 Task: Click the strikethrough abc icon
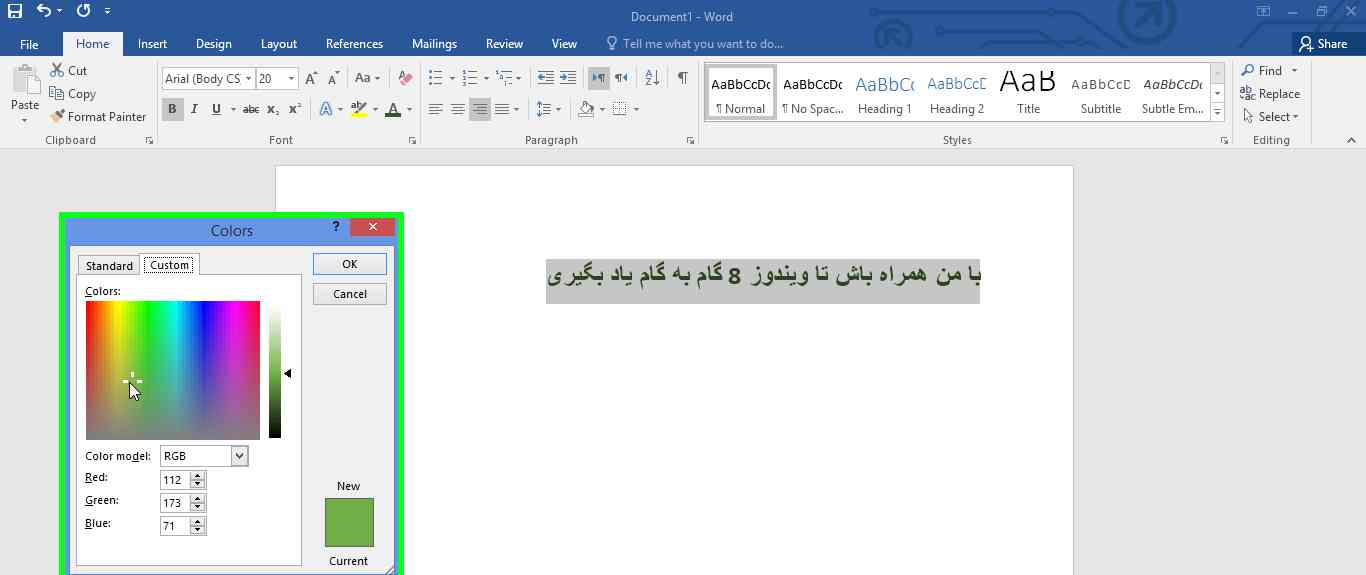(x=251, y=109)
